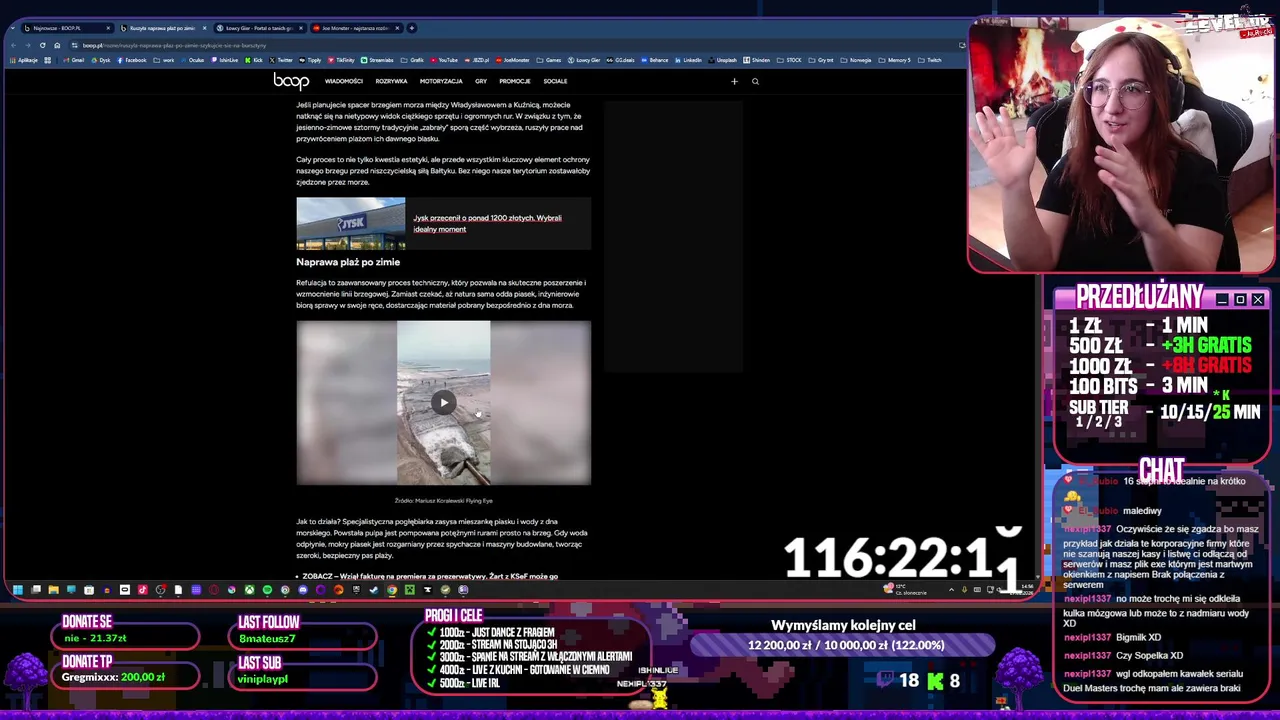Image resolution: width=1280 pixels, height=720 pixels.
Task: Close the PRZEDŁUŻANY overlay panel
Action: pos(1258,299)
